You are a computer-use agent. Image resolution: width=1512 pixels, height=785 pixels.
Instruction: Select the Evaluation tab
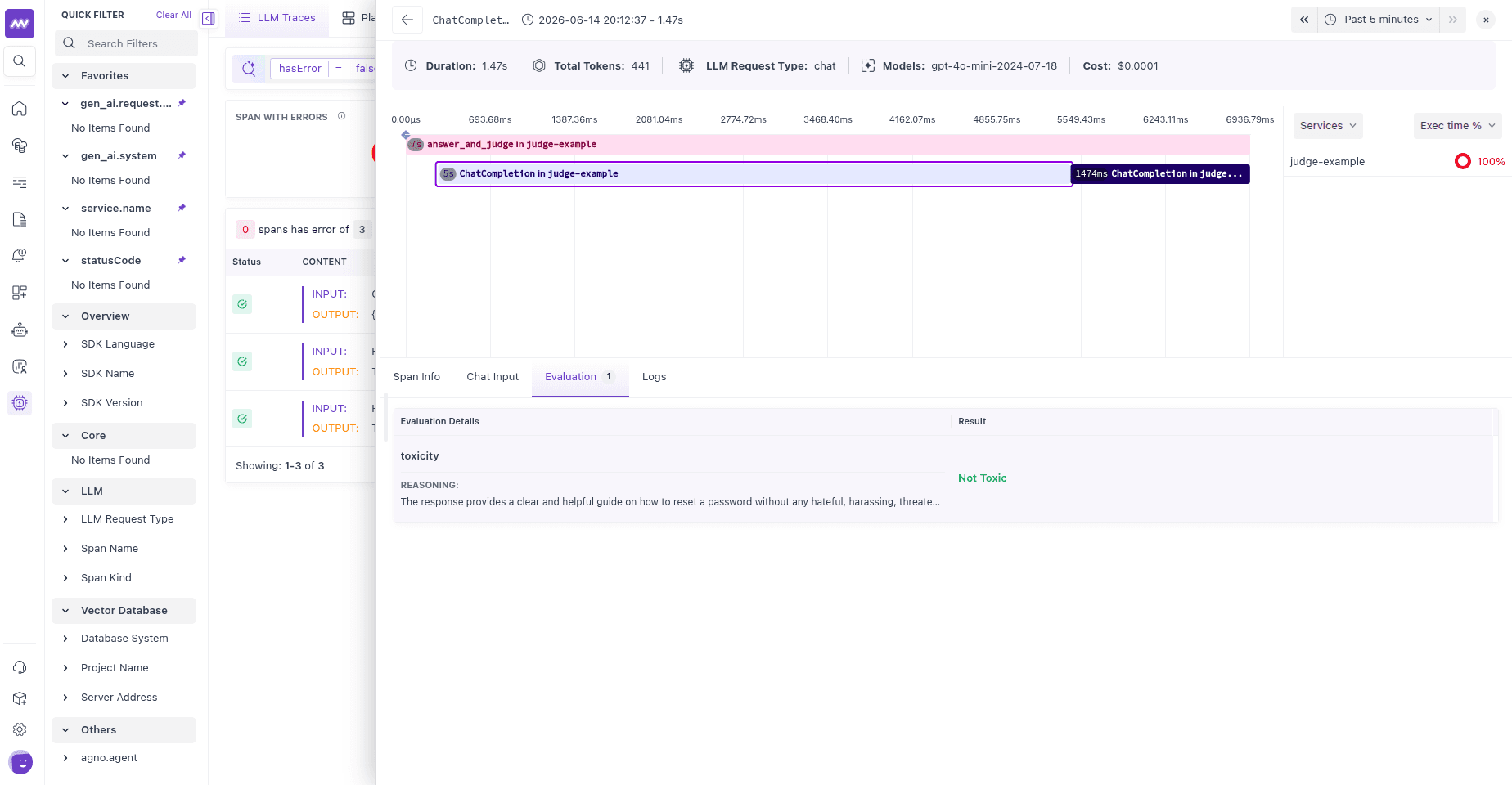580,377
